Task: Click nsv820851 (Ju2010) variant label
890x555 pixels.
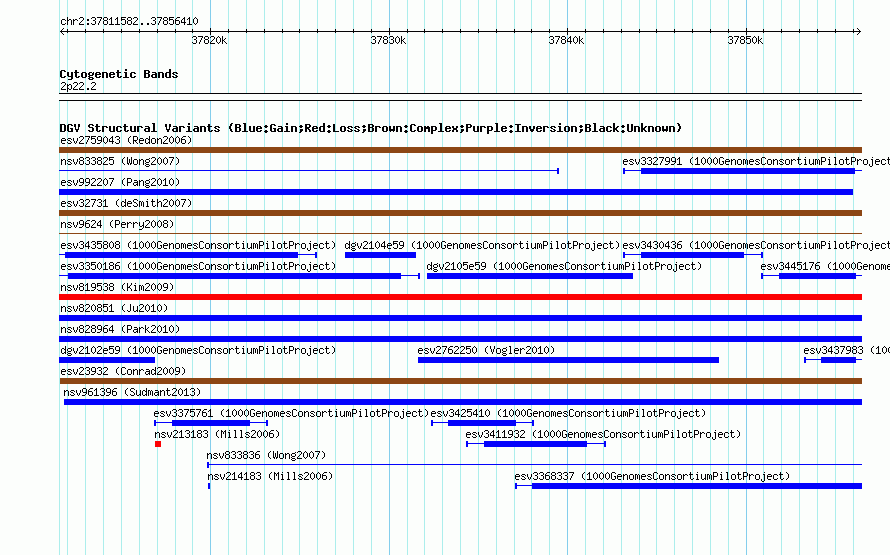Action: (114, 308)
